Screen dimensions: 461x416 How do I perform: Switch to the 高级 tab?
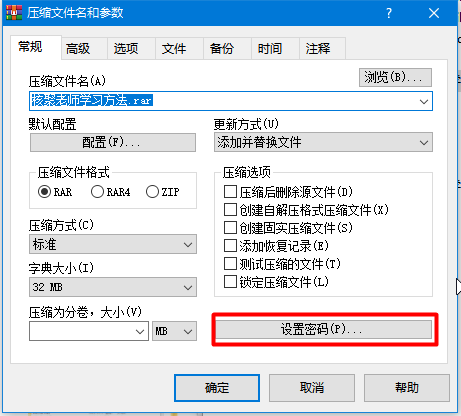point(78,49)
